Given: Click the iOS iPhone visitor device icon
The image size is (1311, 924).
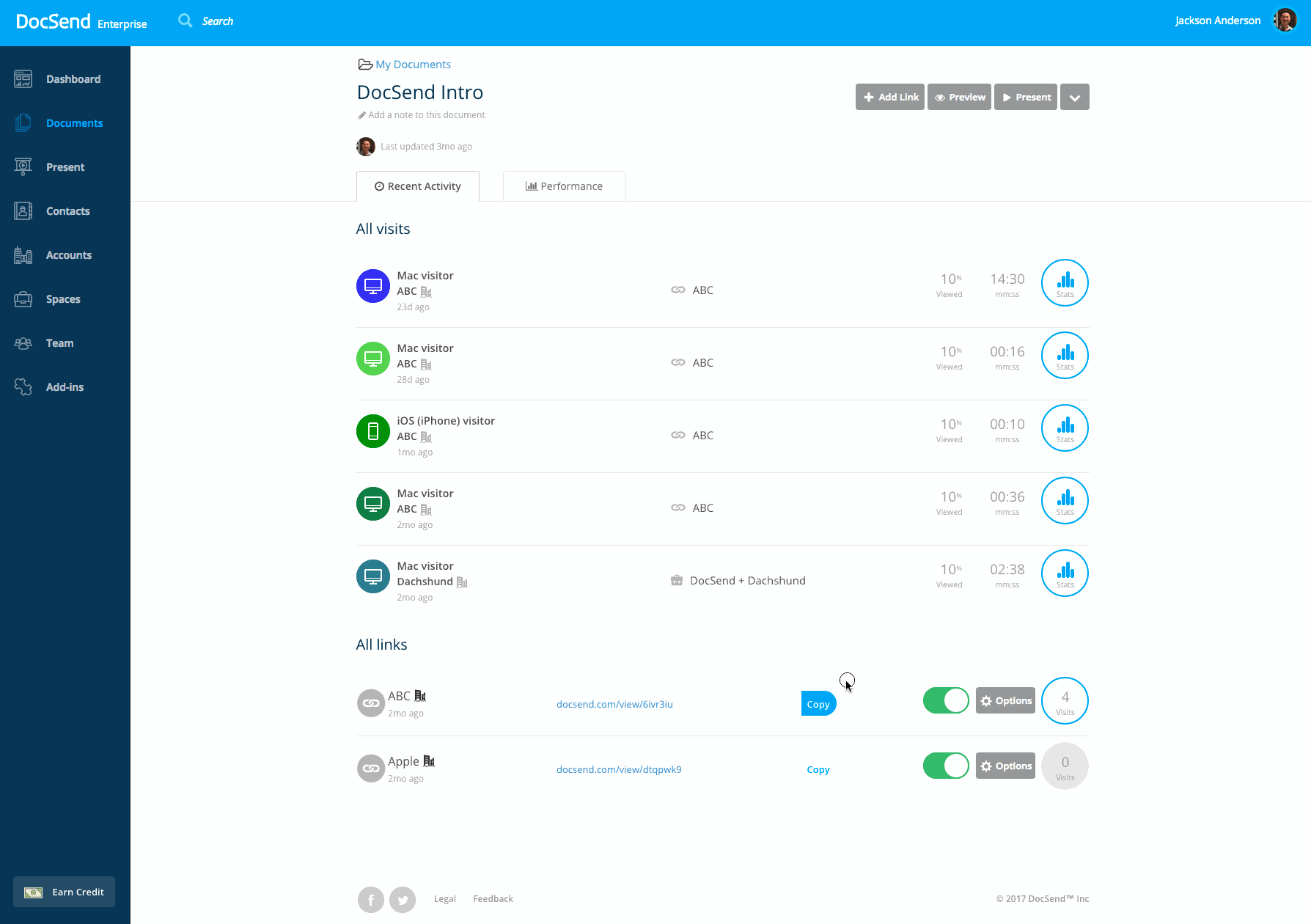Looking at the screenshot, I should pyautogui.click(x=373, y=431).
